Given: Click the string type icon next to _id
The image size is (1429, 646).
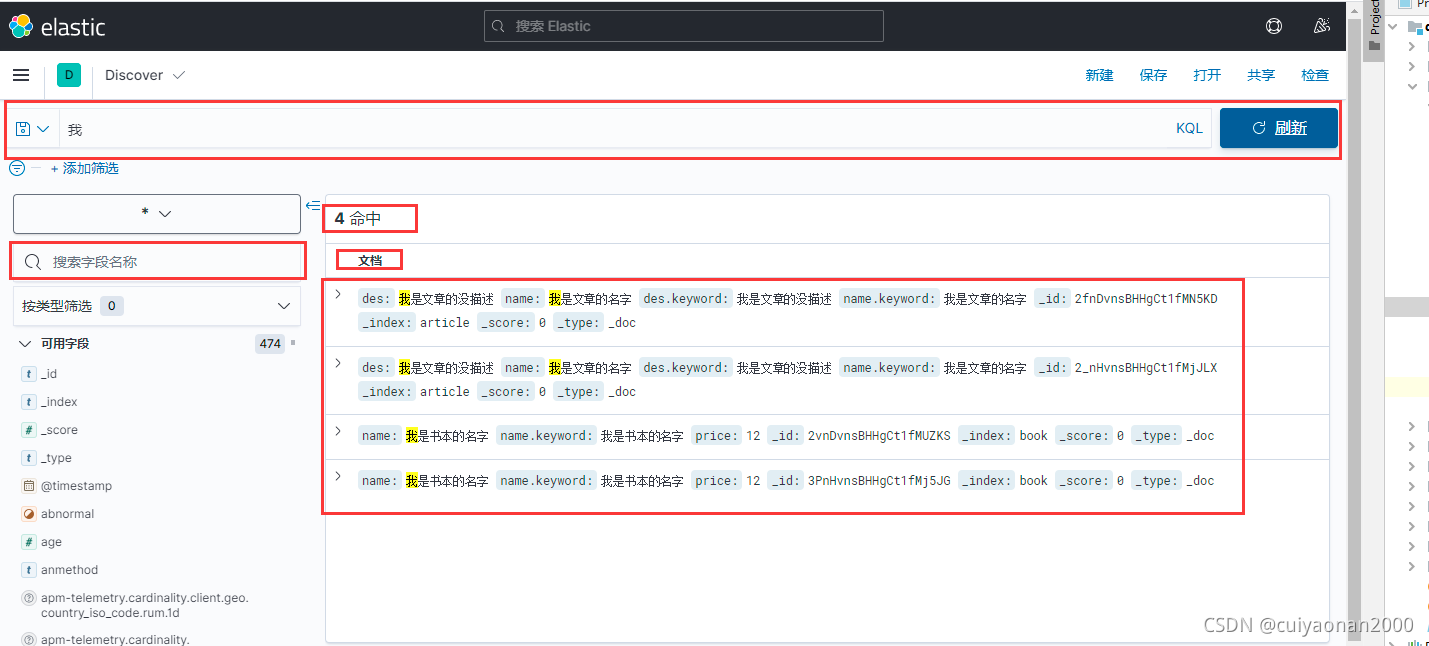Looking at the screenshot, I should [x=29, y=374].
